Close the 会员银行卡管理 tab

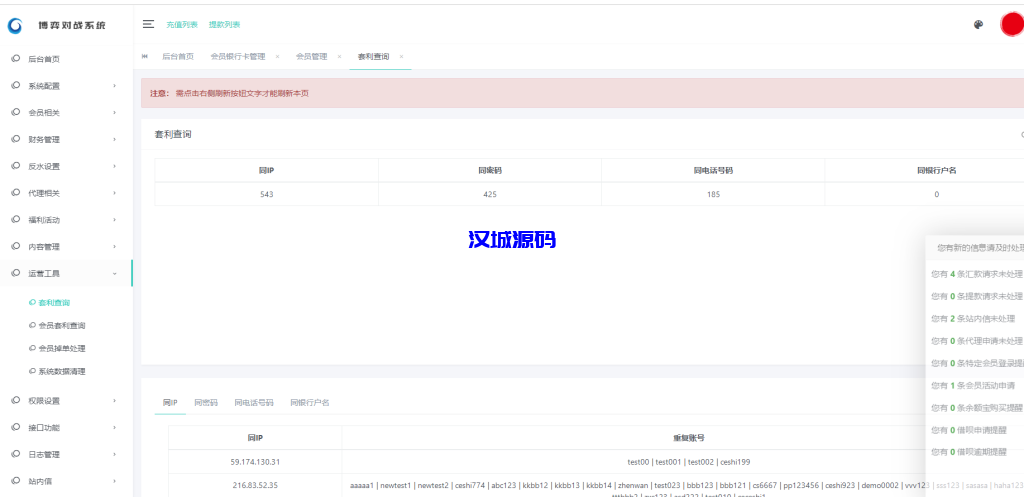coord(278,57)
